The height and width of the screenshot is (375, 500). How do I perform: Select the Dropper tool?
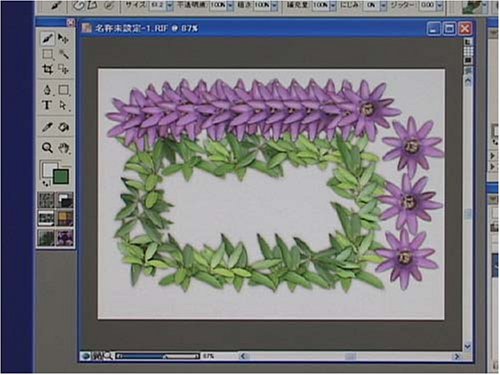(47, 127)
